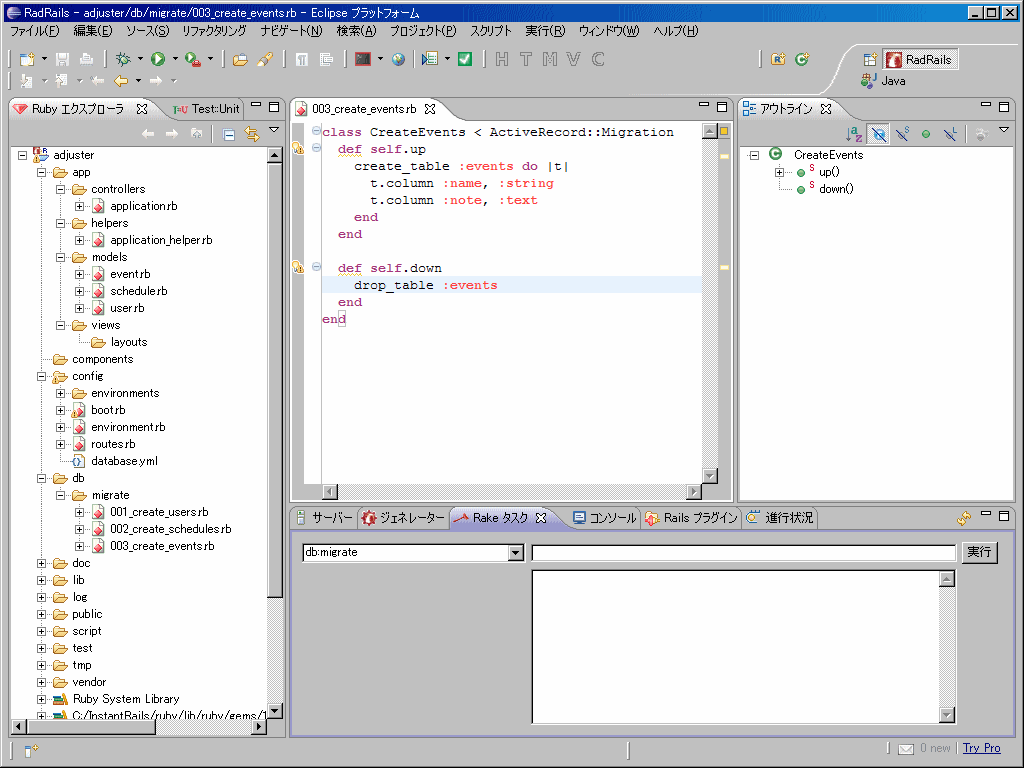Open the Debug launch icon in the toolbar

[122, 59]
